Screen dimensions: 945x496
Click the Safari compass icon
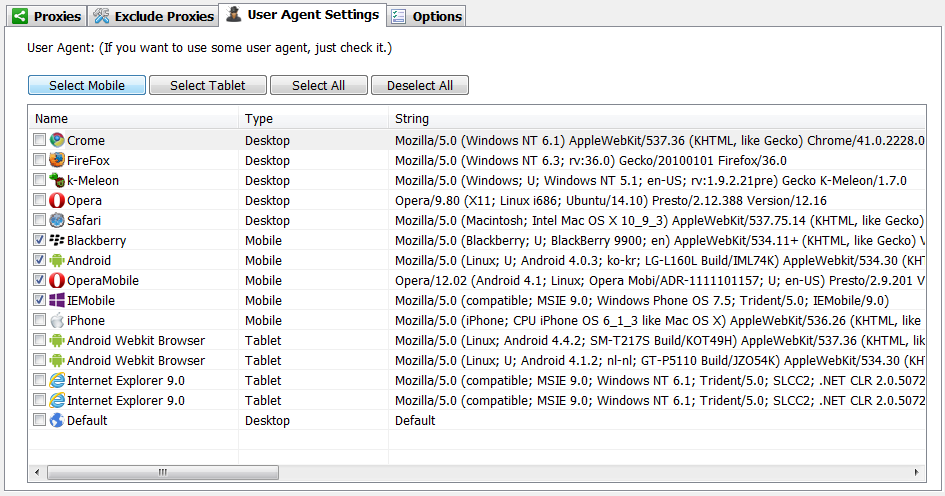point(57,220)
